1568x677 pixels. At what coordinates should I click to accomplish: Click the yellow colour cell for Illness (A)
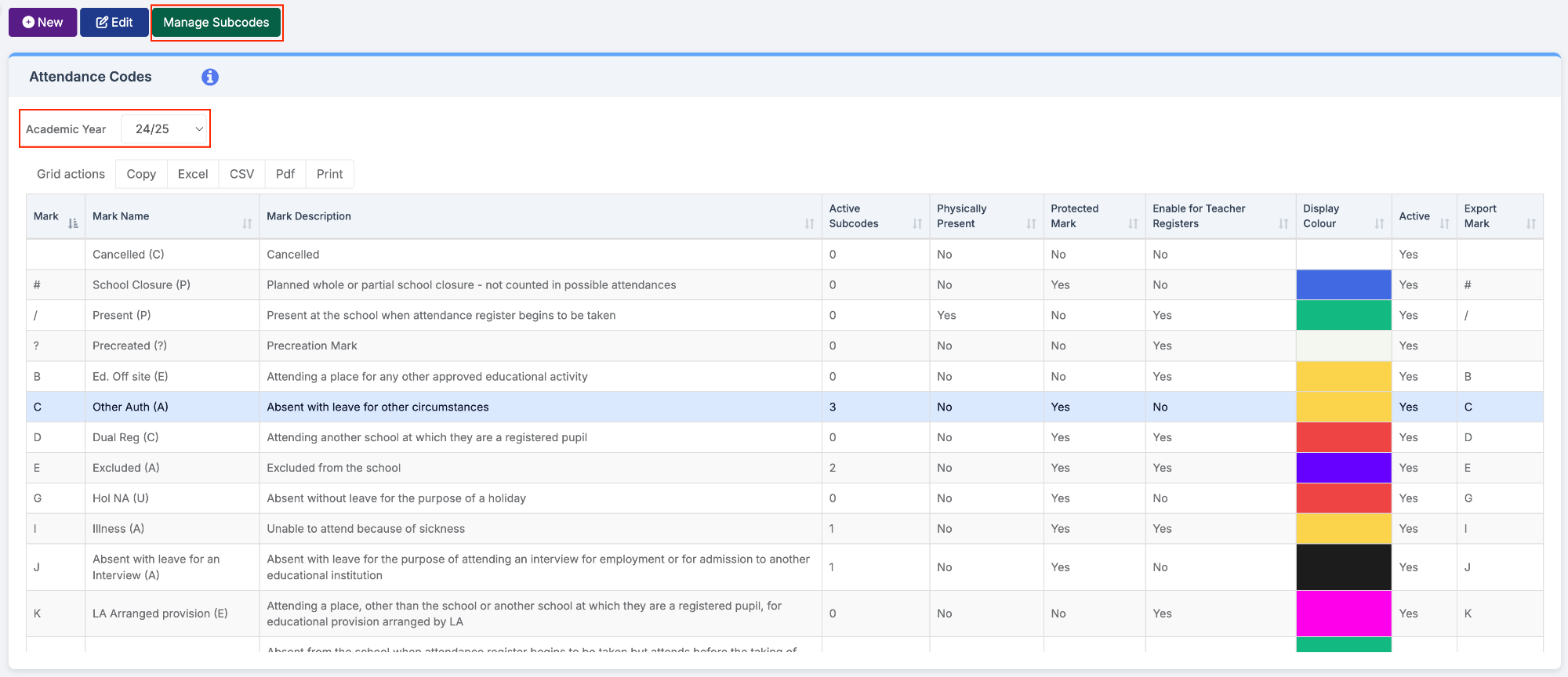click(x=1344, y=529)
